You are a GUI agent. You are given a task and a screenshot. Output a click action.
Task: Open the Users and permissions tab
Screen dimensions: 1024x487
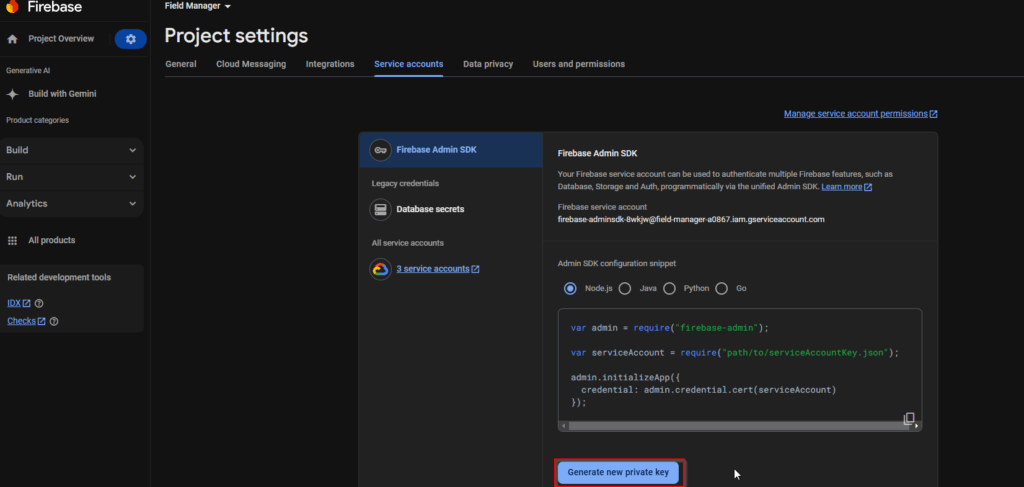click(579, 64)
